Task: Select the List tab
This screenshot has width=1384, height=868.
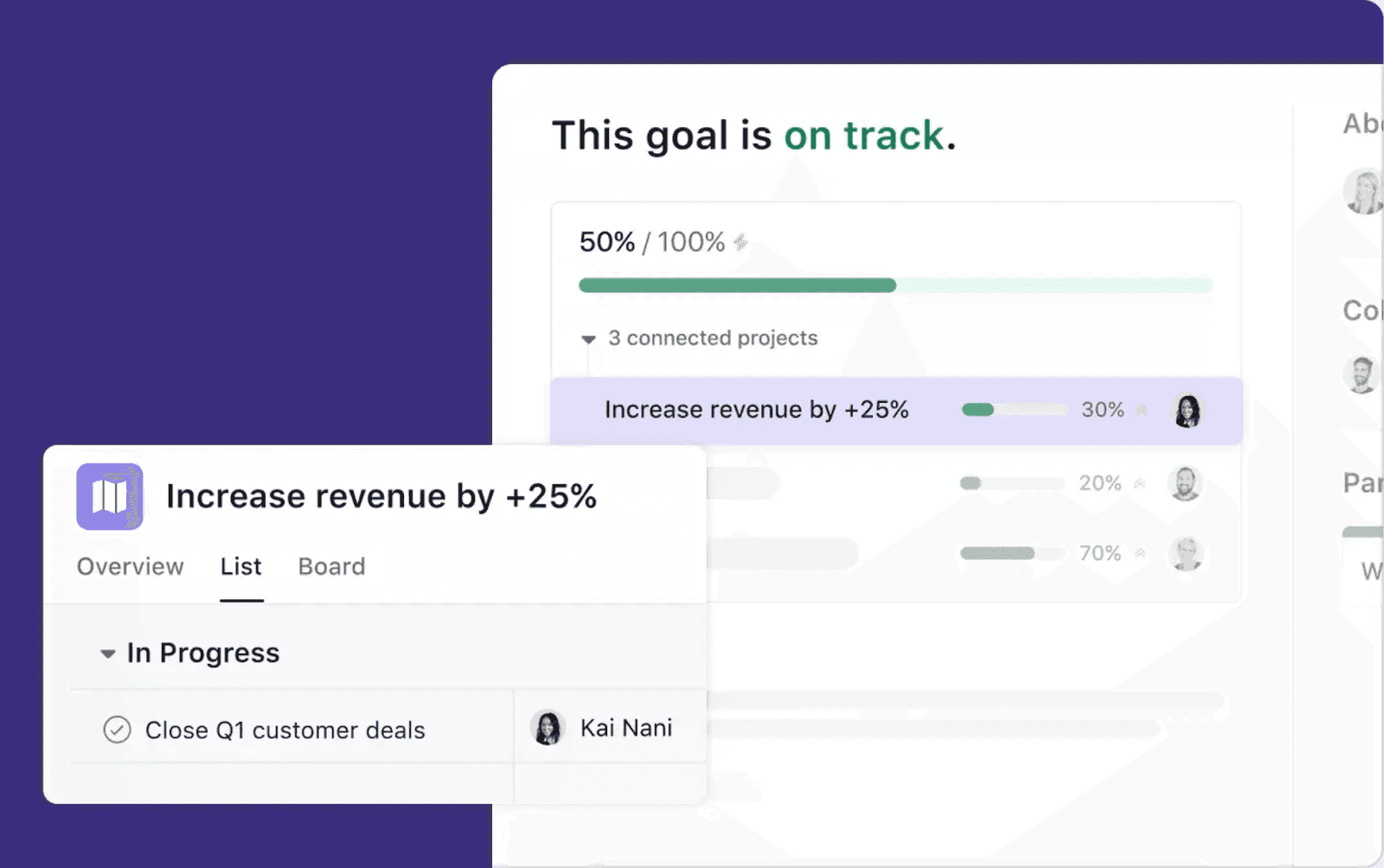Action: [240, 567]
